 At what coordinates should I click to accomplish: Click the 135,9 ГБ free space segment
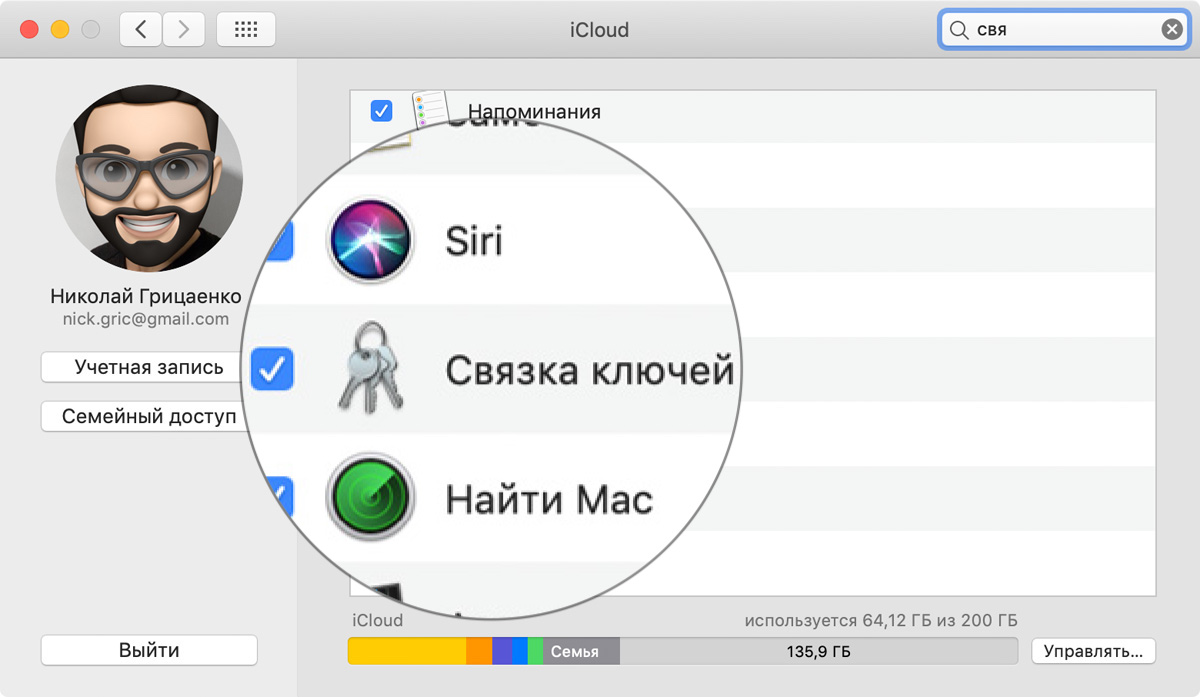[x=819, y=651]
